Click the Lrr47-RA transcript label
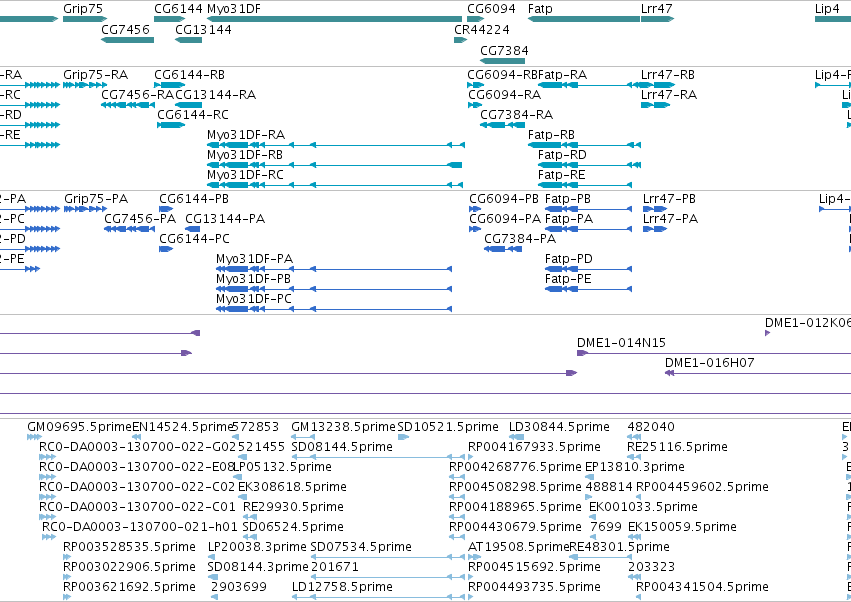 [x=669, y=95]
